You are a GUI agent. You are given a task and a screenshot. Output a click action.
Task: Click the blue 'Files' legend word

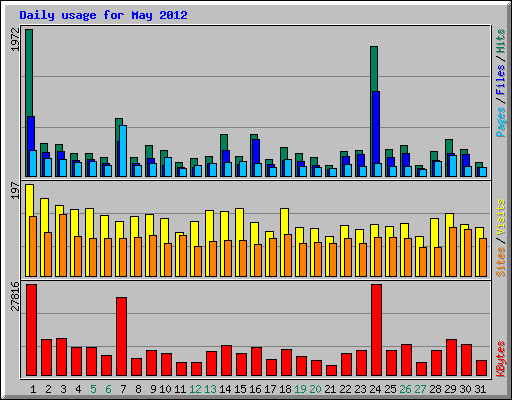(501, 80)
